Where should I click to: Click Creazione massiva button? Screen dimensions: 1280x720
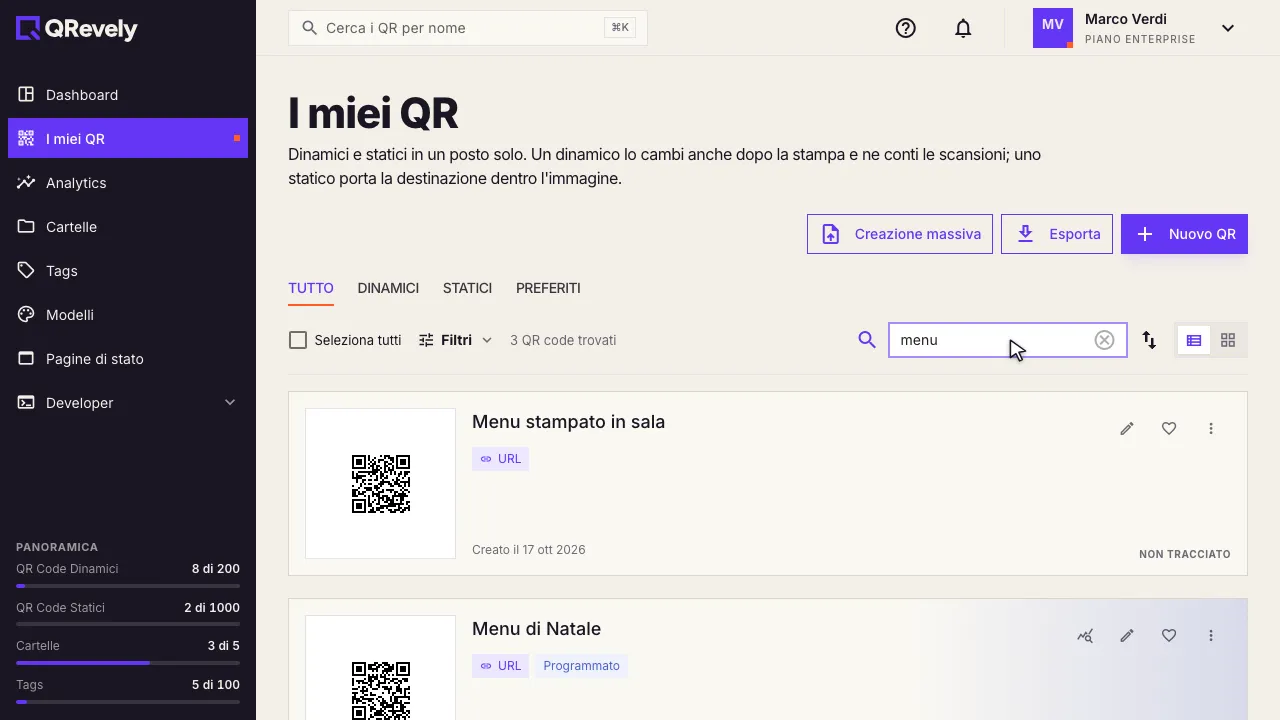coord(900,234)
